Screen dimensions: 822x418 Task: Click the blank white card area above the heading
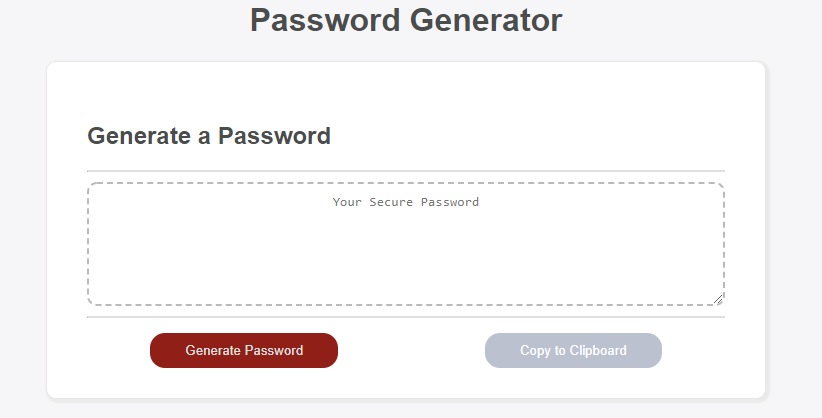406,92
